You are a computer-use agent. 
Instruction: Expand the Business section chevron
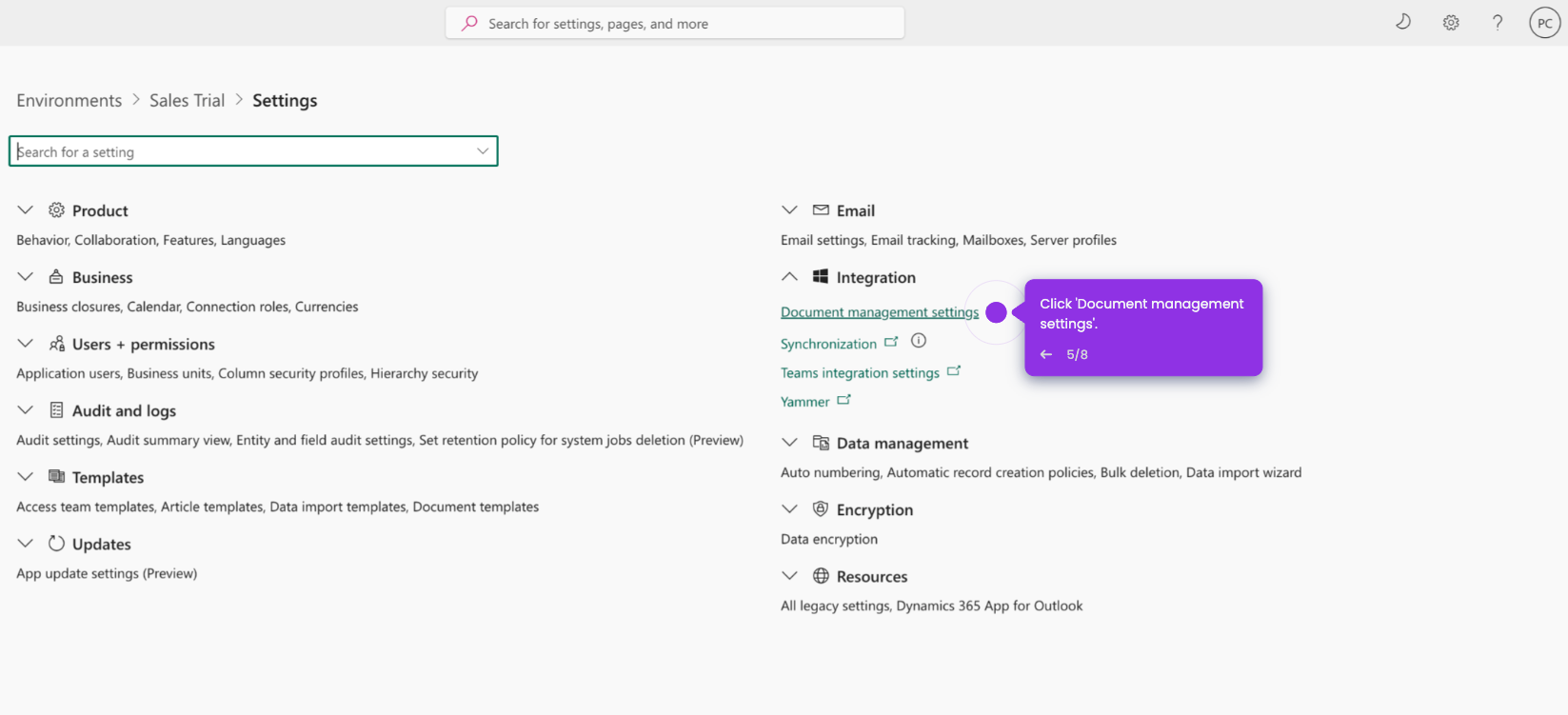(26, 276)
